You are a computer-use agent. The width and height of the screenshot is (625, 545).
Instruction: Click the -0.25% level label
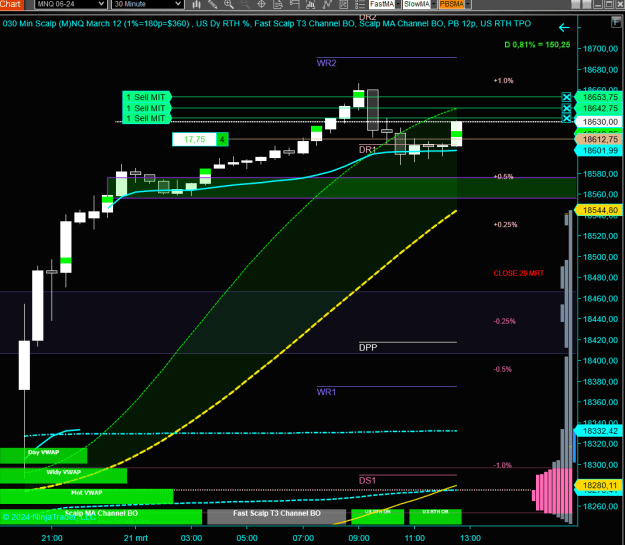[x=505, y=321]
